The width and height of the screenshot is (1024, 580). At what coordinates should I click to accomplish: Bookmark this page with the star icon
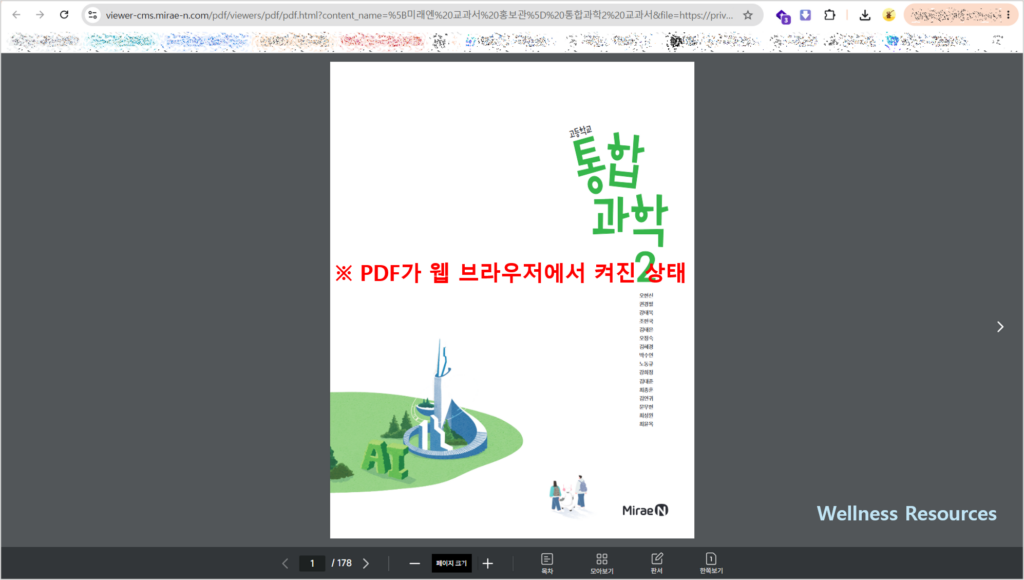click(x=748, y=15)
